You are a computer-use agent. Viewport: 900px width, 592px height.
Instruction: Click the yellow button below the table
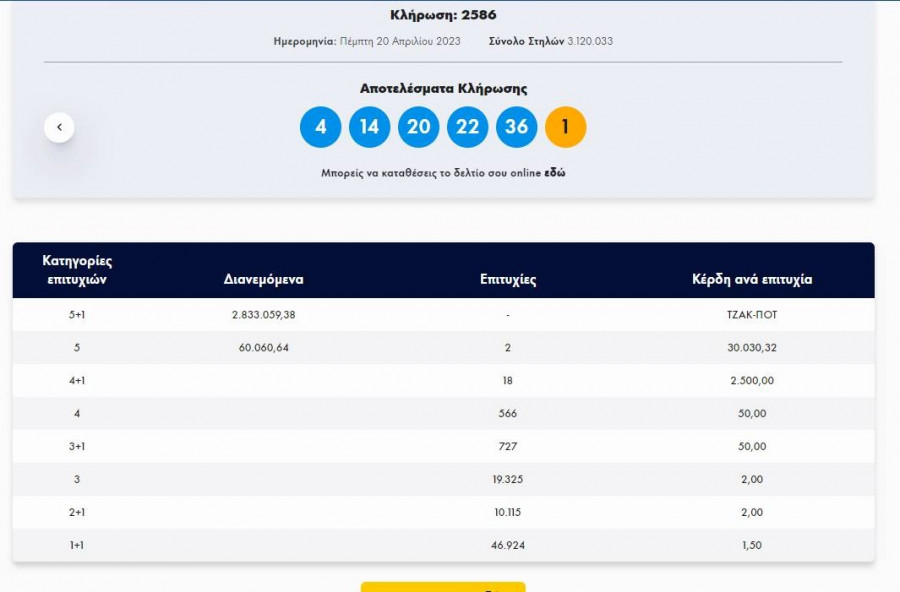(443, 587)
